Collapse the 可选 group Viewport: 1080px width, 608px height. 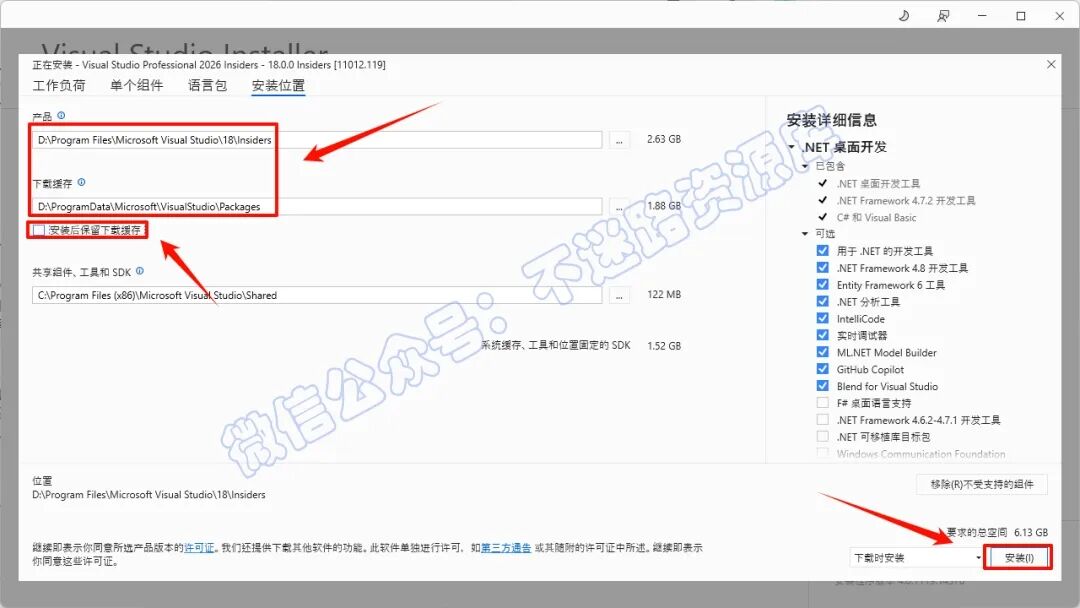tap(804, 233)
